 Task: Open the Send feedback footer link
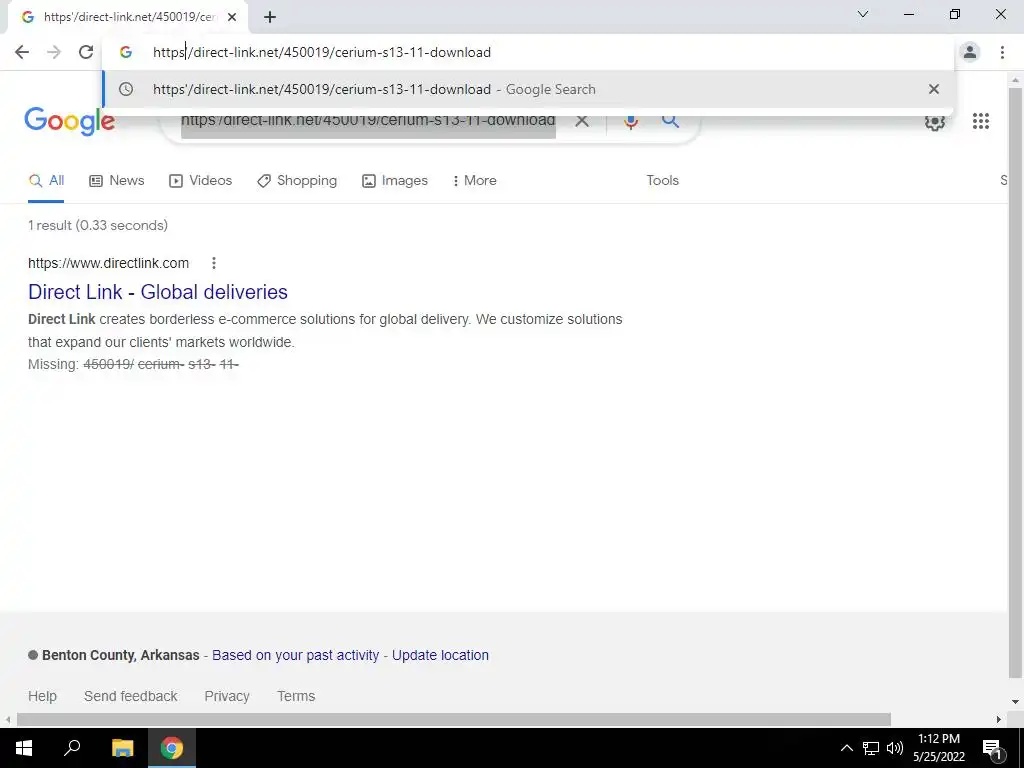131,696
